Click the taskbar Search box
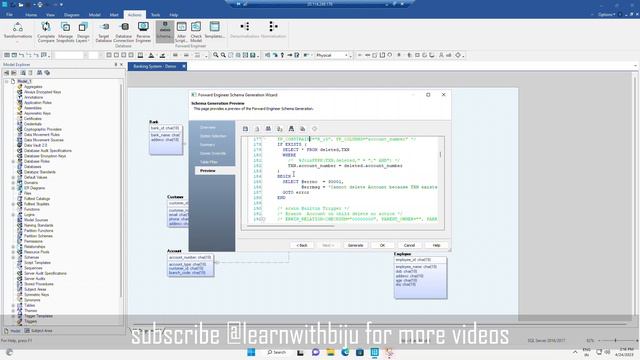The width and height of the screenshot is (640, 360). click(x=278, y=352)
